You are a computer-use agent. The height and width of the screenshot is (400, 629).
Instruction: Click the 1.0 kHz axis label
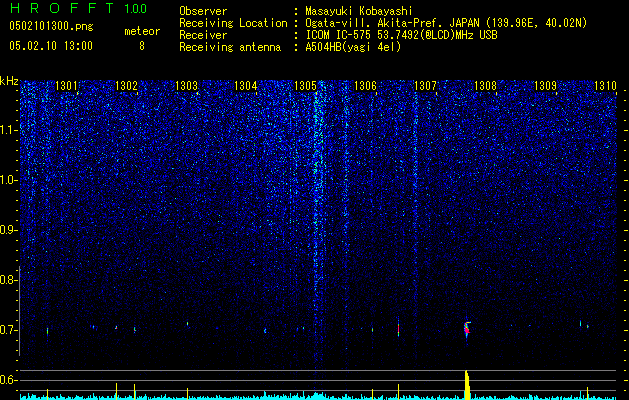pos(8,180)
